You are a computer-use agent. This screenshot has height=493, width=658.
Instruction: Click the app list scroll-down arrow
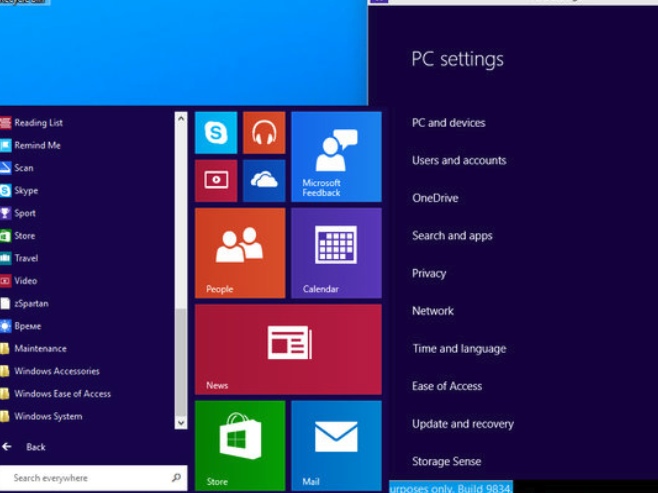point(181,423)
